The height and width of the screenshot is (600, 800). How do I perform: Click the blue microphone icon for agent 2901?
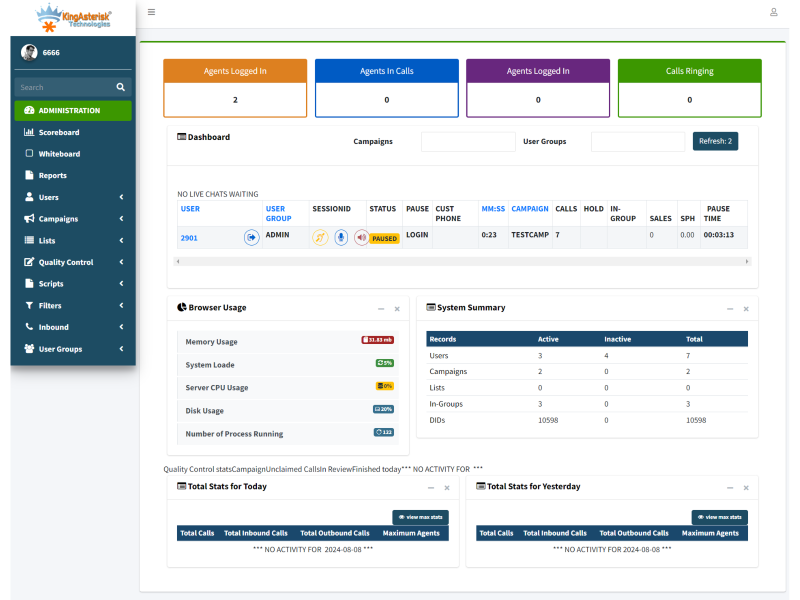click(x=341, y=238)
